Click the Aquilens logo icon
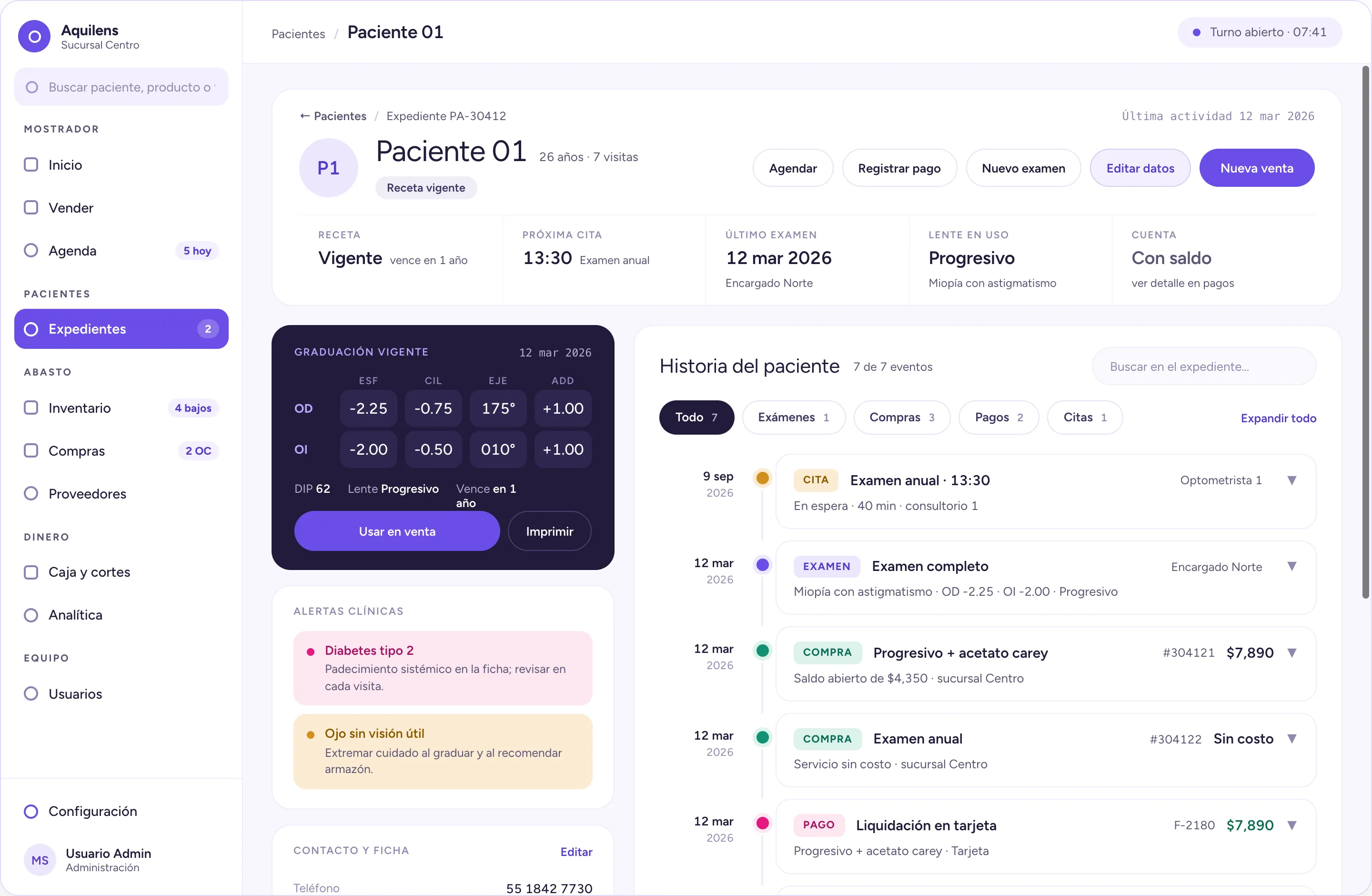 [x=34, y=36]
